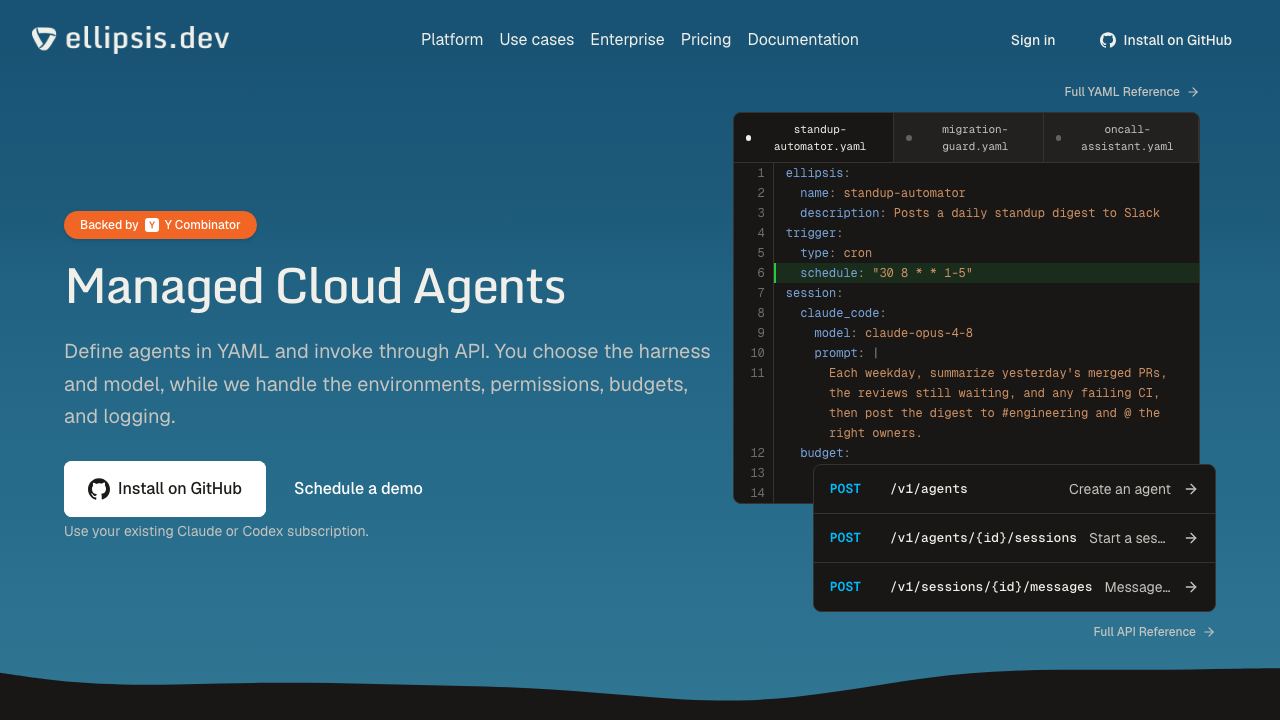The width and height of the screenshot is (1280, 720).
Task: Click the "Create an agent" label
Action: coord(1120,489)
